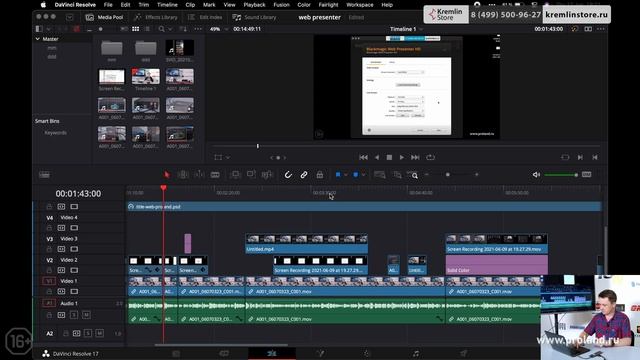This screenshot has height=360, width=640.
Task: Click the V1 destination control
Action: [x=49, y=281]
